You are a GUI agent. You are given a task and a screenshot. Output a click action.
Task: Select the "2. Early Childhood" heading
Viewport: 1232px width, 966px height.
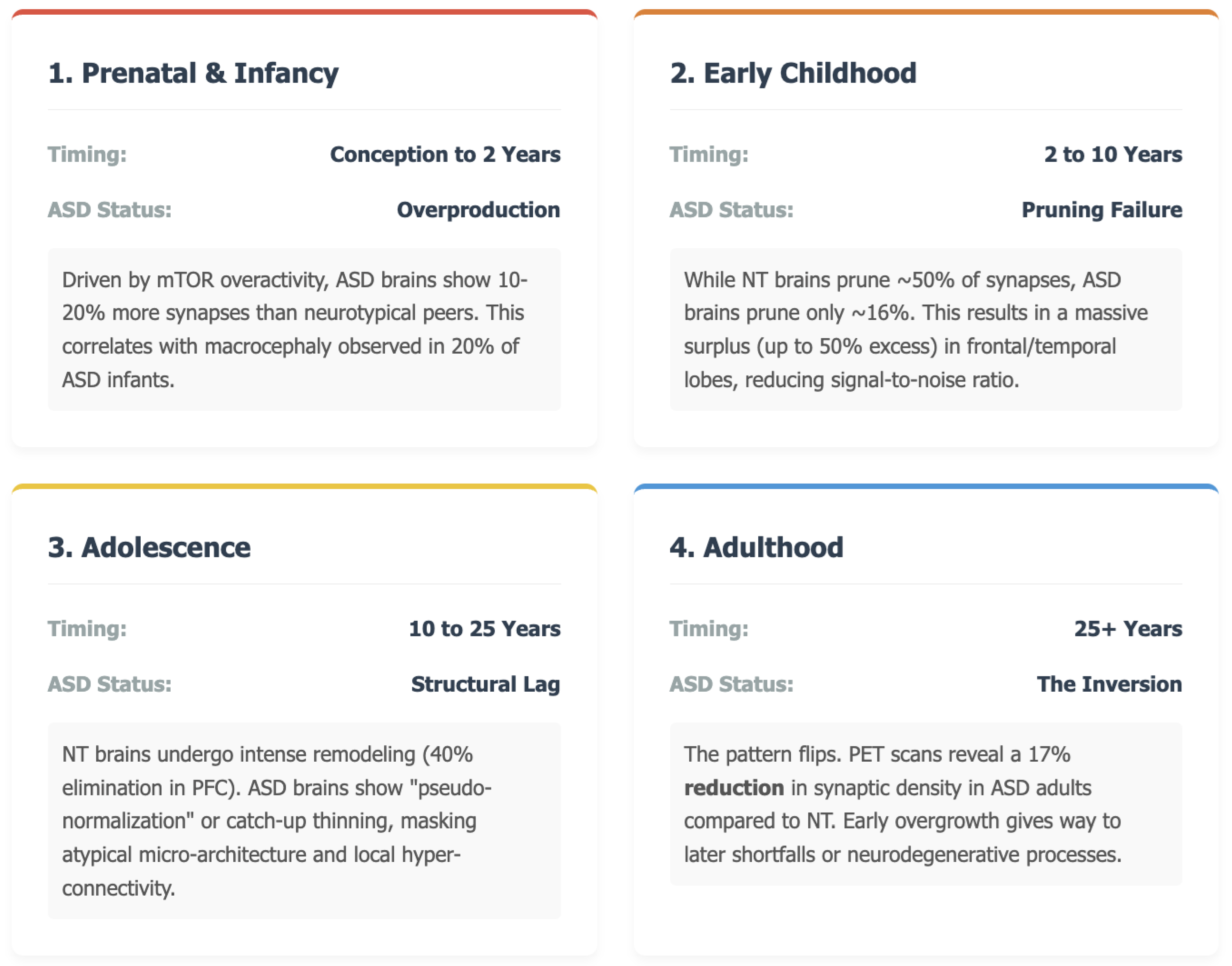792,73
